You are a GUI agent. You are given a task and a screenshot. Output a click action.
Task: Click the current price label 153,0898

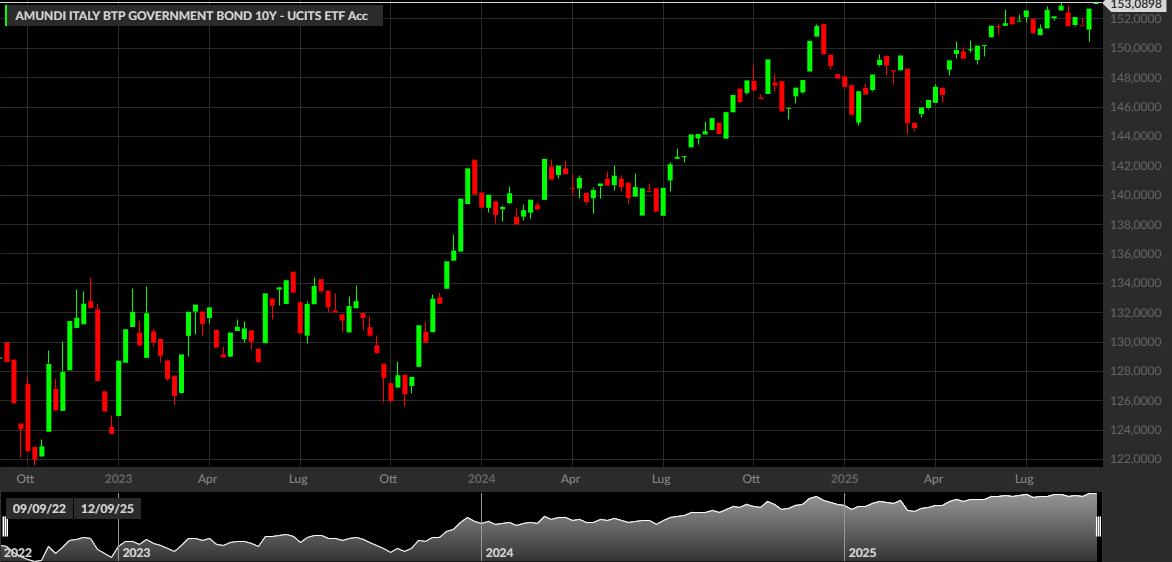[1134, 4]
